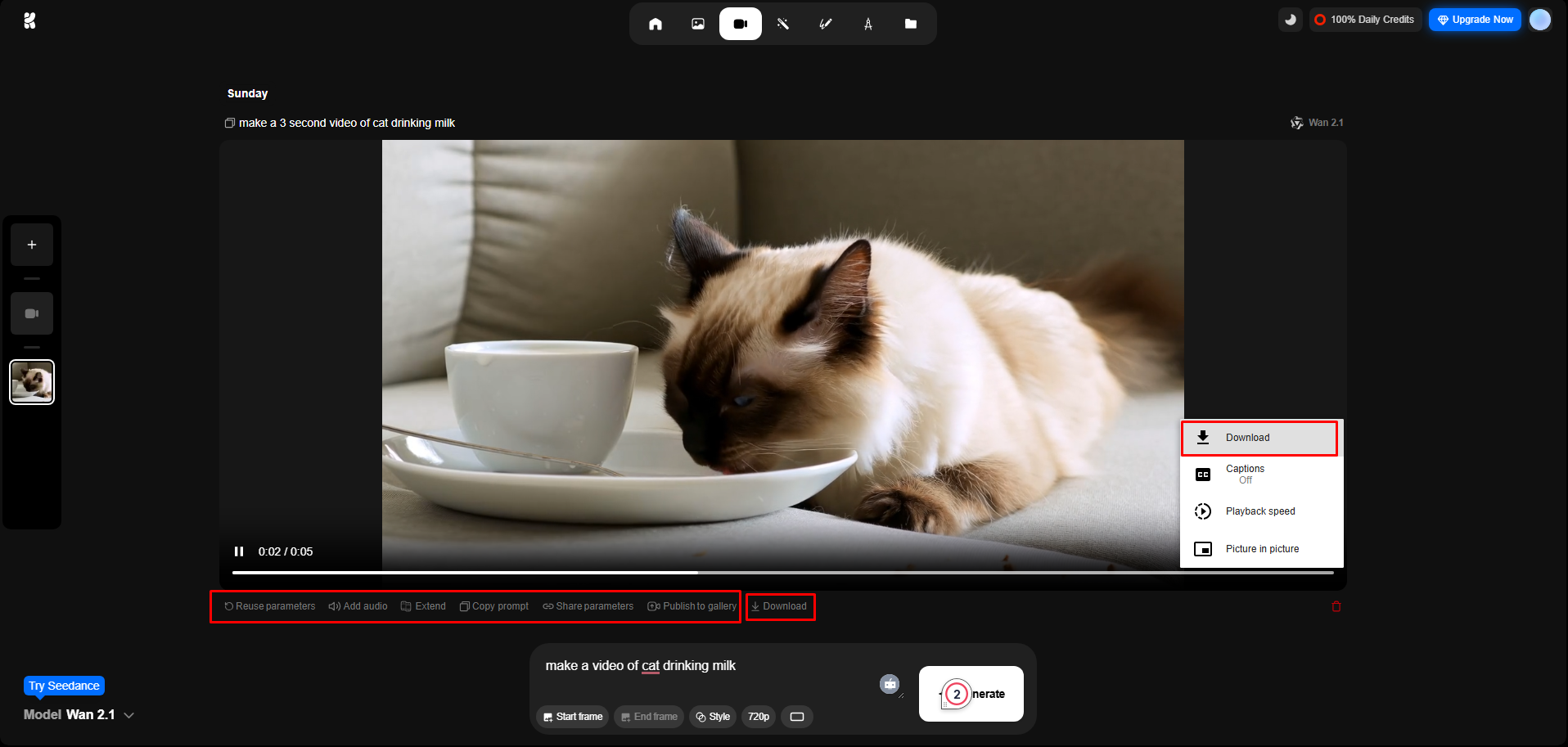The height and width of the screenshot is (747, 1568).
Task: Click the 0:02 / 0:05 time display
Action: [286, 551]
